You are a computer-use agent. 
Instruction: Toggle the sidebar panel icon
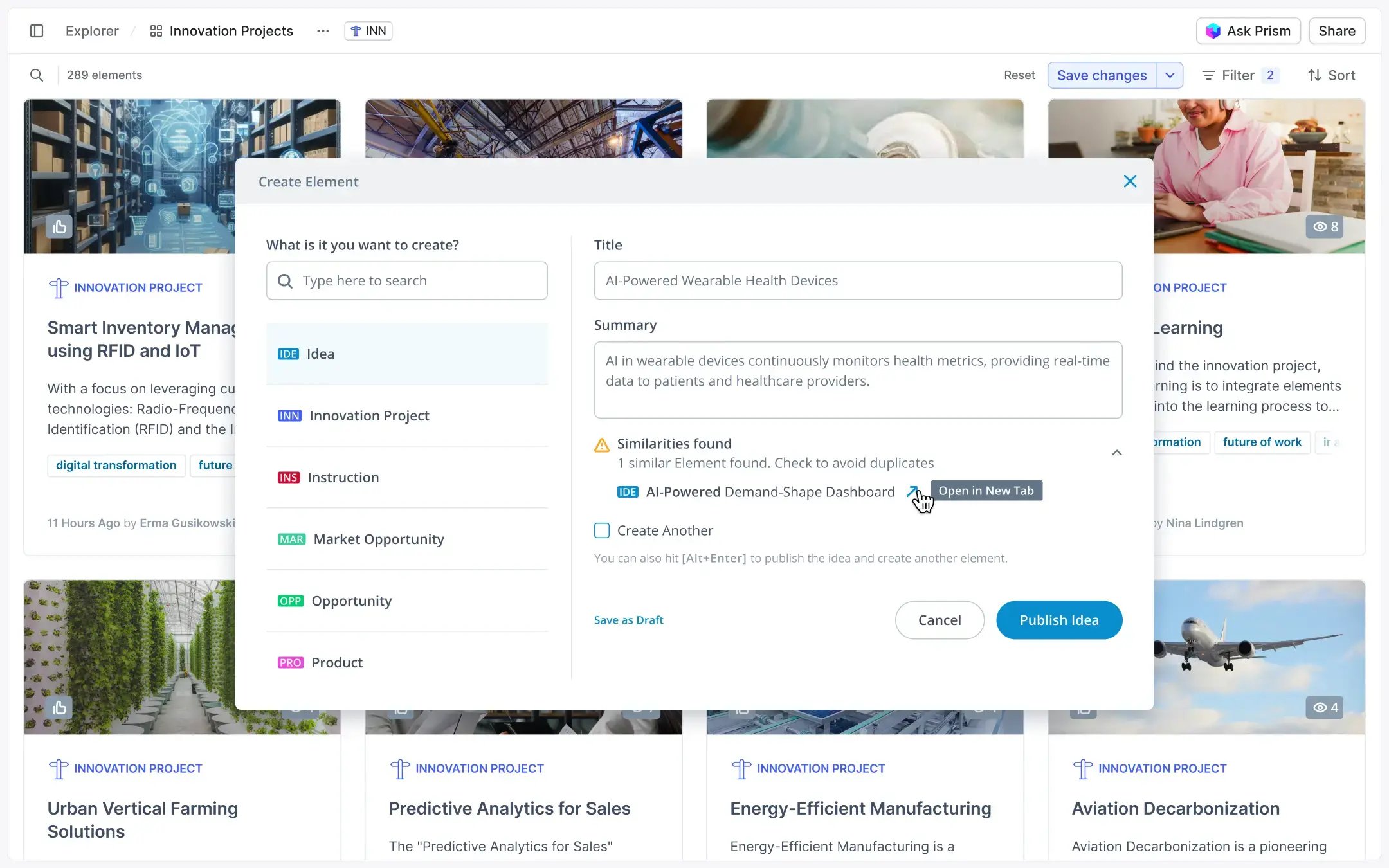[37, 31]
